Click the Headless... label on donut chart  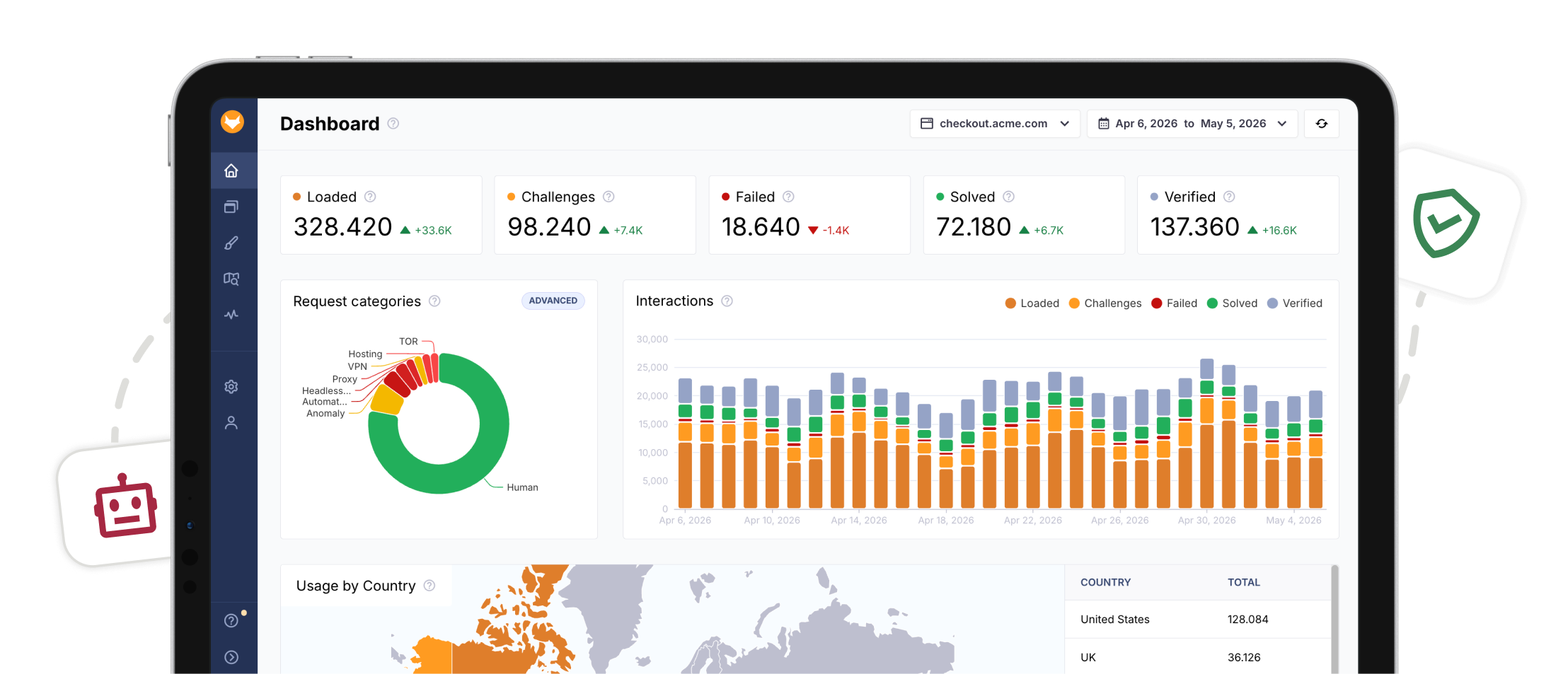pyautogui.click(x=326, y=390)
